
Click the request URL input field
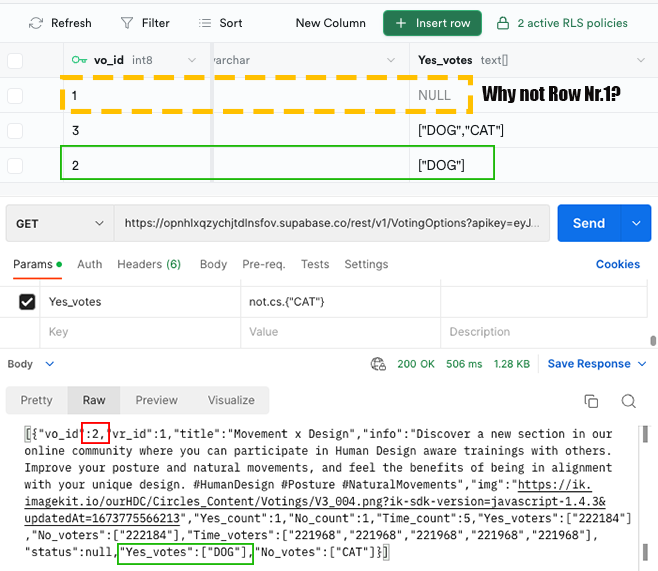pos(332,223)
